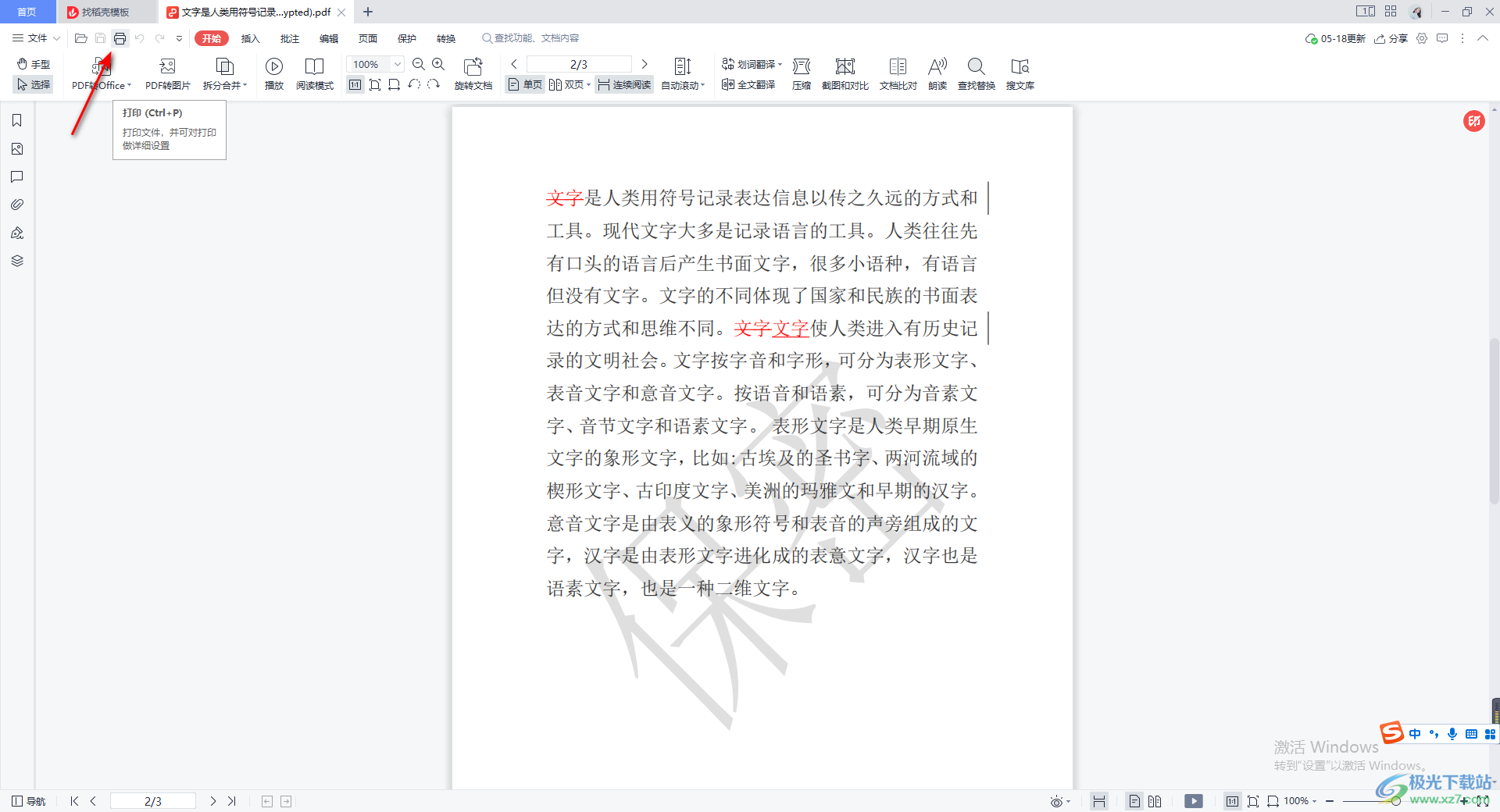Viewport: 1500px width, 812px height.
Task: Rotate view counterclockwise icon
Action: tap(414, 84)
